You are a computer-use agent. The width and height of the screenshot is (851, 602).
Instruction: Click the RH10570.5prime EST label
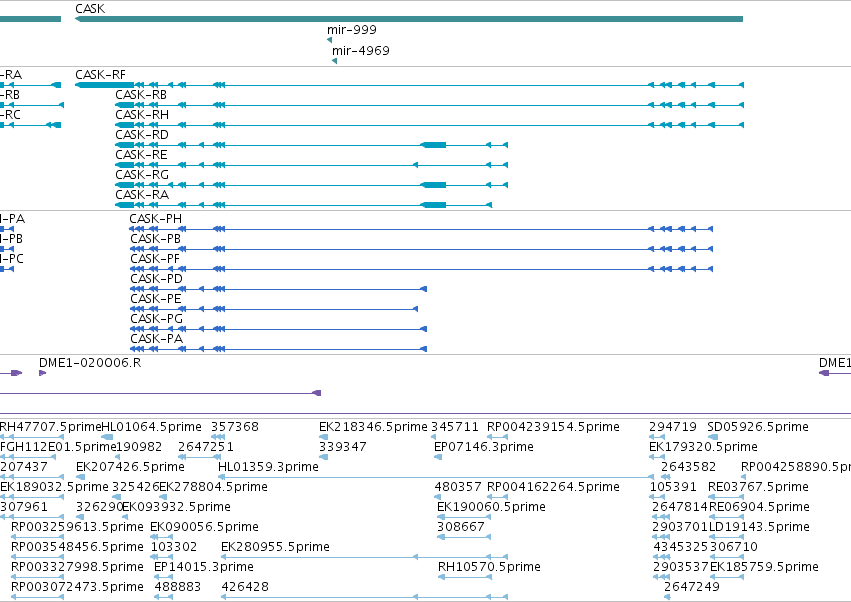point(489,567)
